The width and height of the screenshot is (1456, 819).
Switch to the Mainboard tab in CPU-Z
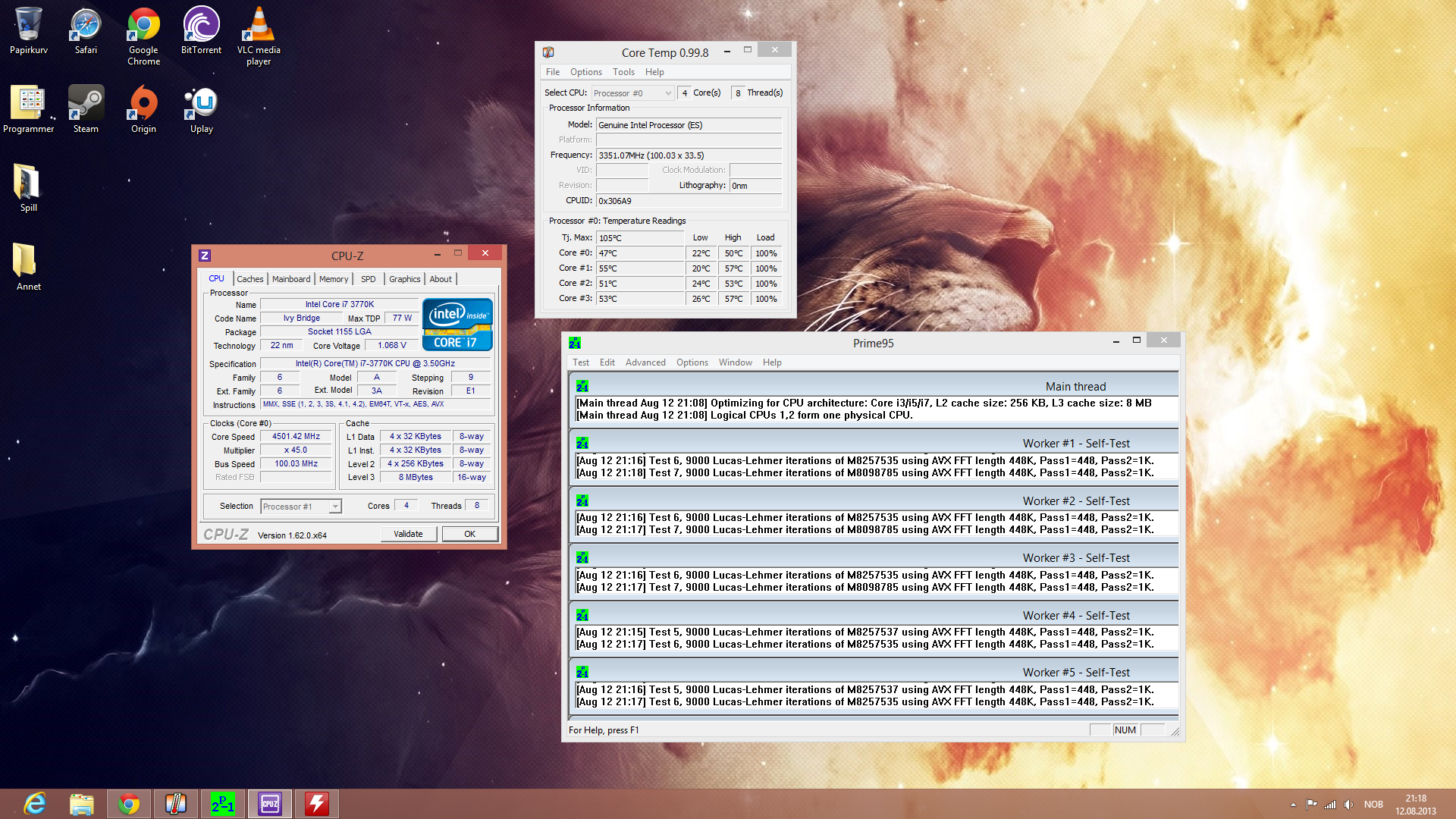click(x=291, y=279)
